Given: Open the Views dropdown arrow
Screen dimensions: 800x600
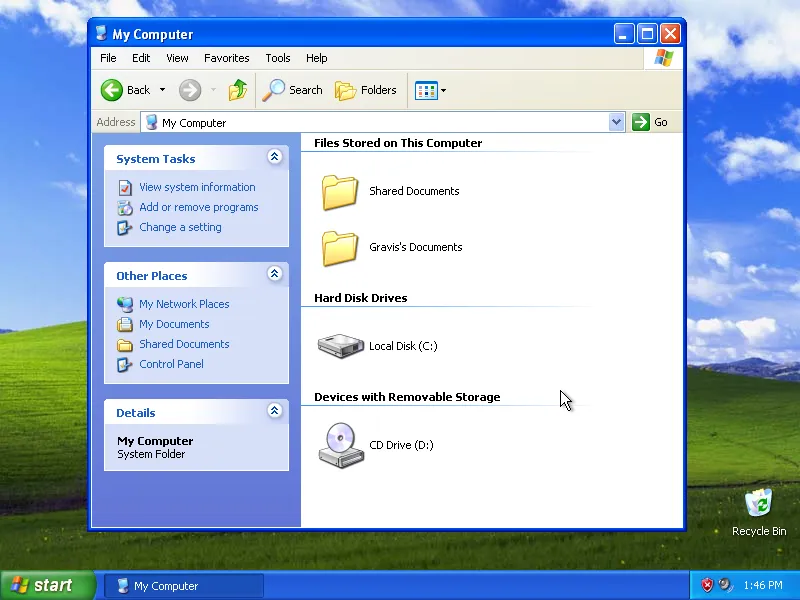Looking at the screenshot, I should [x=442, y=90].
